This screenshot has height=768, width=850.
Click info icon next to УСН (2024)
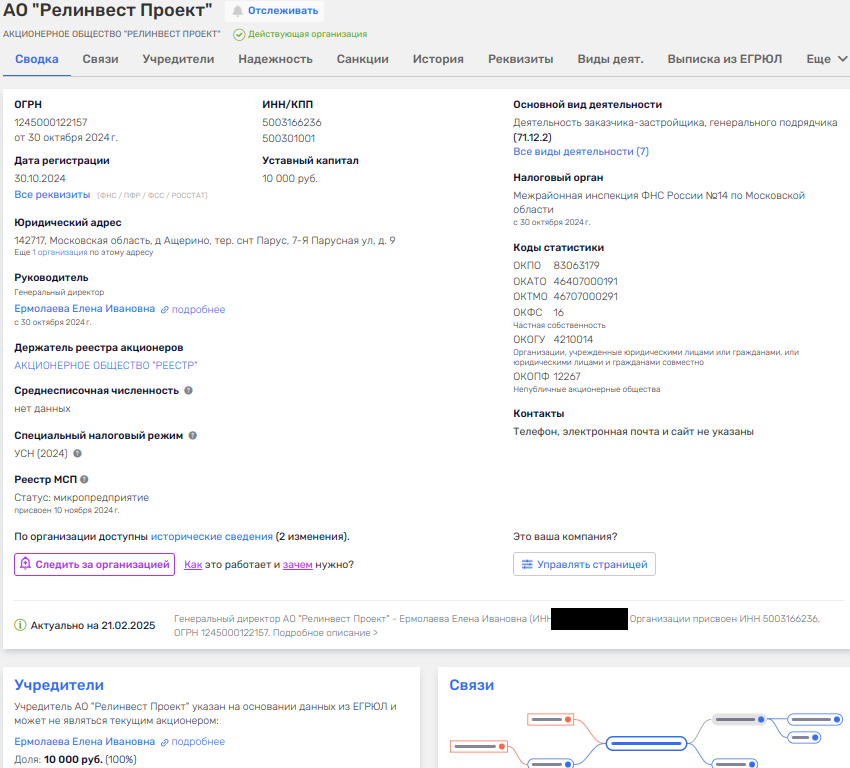coord(77,453)
